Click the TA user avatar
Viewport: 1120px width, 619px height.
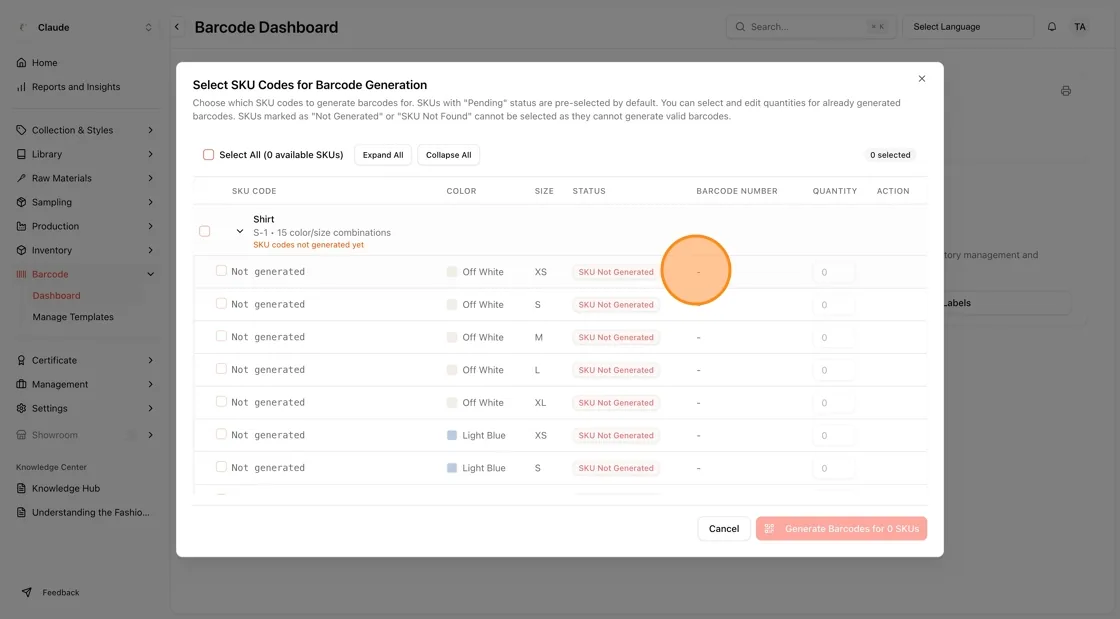1080,27
